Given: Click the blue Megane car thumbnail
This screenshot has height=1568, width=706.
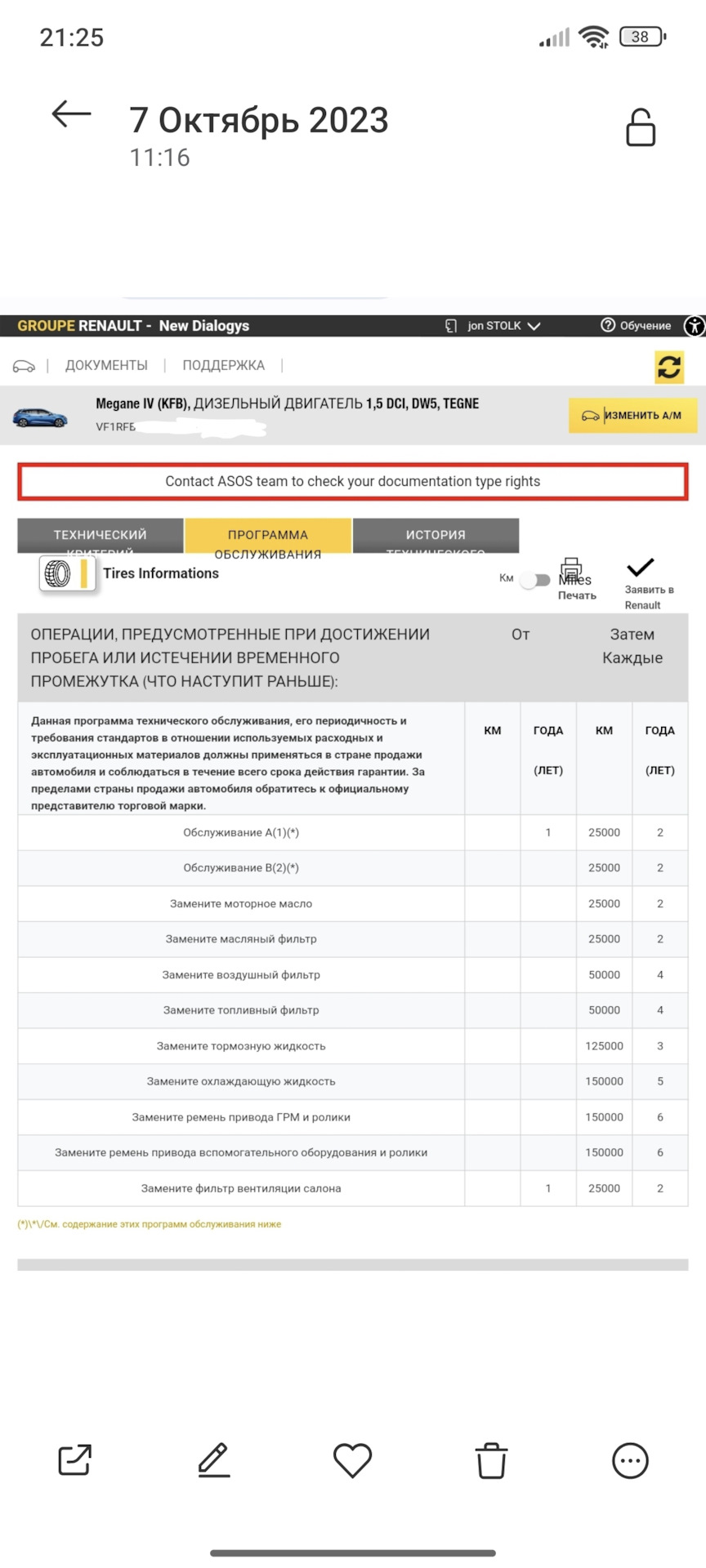Looking at the screenshot, I should pos(40,417).
